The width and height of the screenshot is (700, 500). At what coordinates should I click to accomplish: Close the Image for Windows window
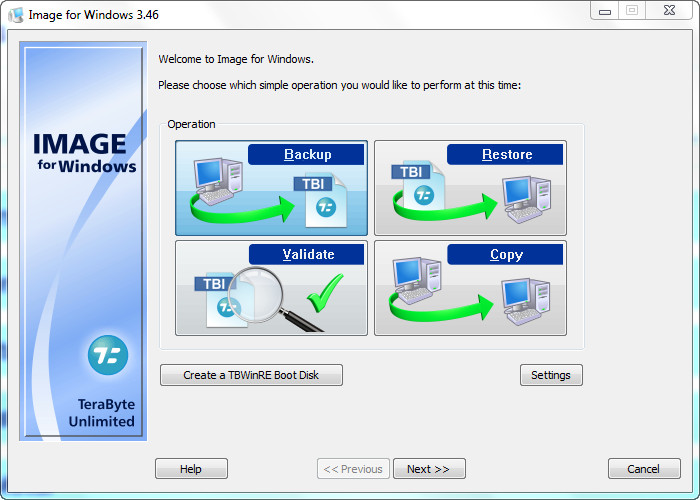coord(669,11)
